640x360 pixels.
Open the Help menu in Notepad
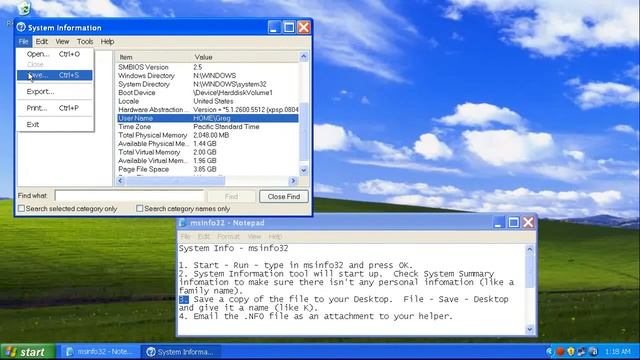pos(275,236)
